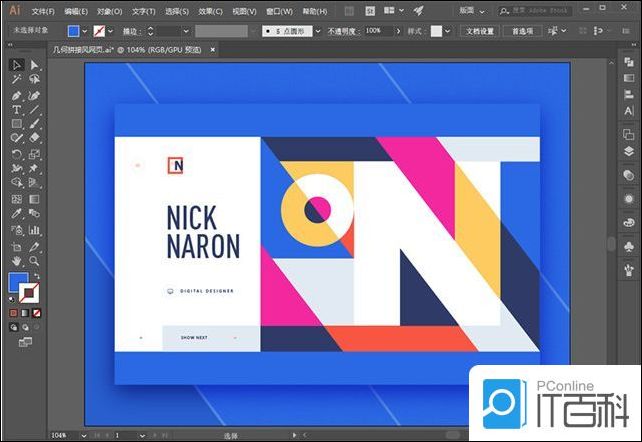The image size is (642, 442).
Task: Choose the Rotate tool
Action: pyautogui.click(x=16, y=154)
